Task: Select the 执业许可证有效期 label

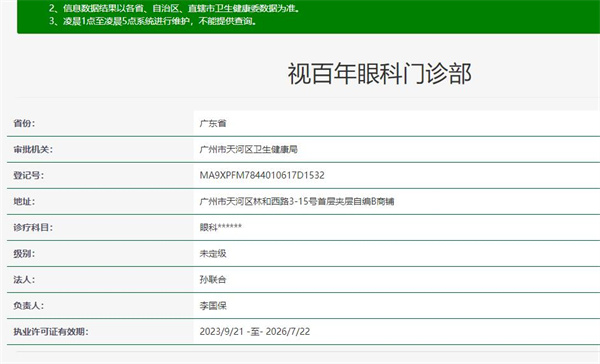Action: (x=51, y=331)
